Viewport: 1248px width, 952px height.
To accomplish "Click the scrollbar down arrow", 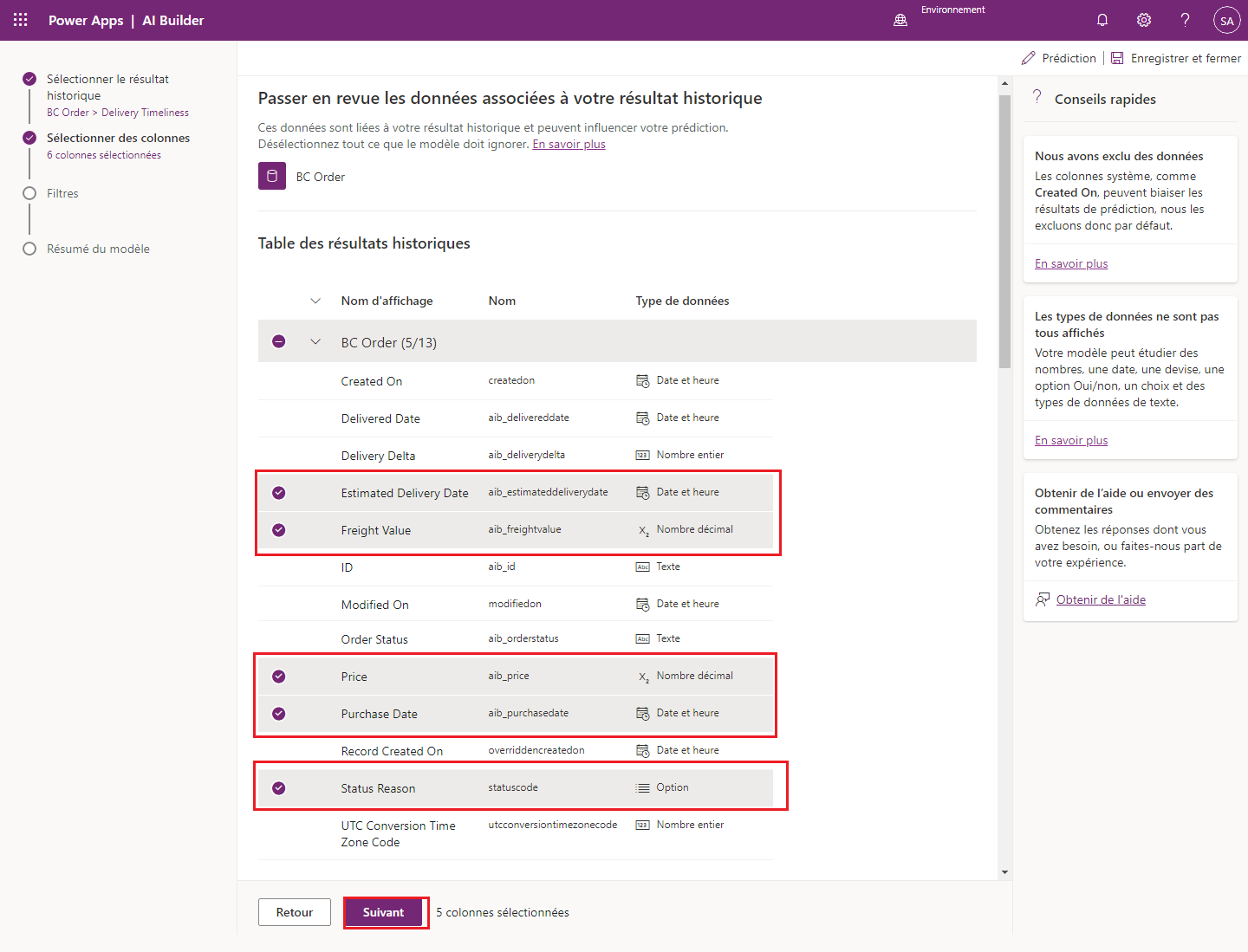I will pos(1005,873).
